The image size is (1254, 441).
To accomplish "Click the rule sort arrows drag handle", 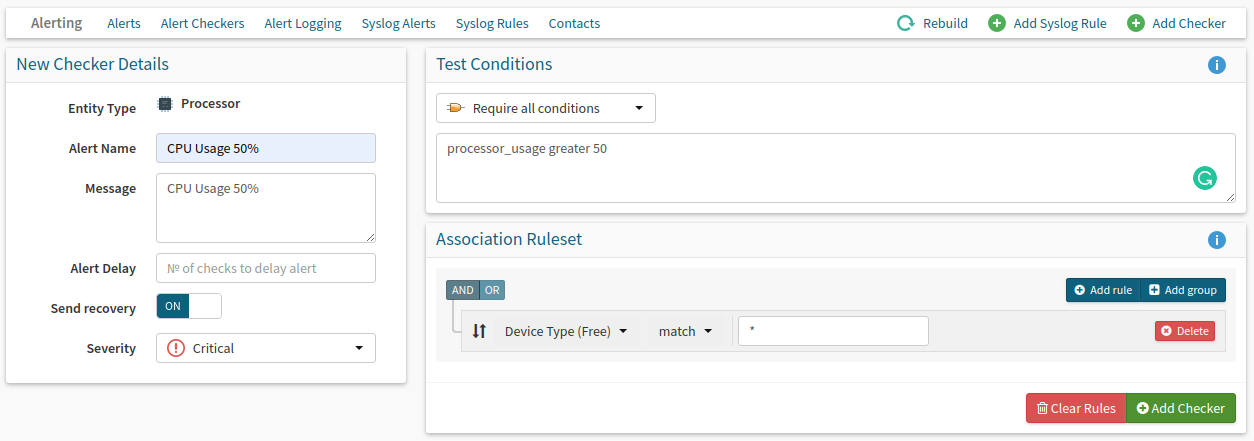I will click(479, 331).
